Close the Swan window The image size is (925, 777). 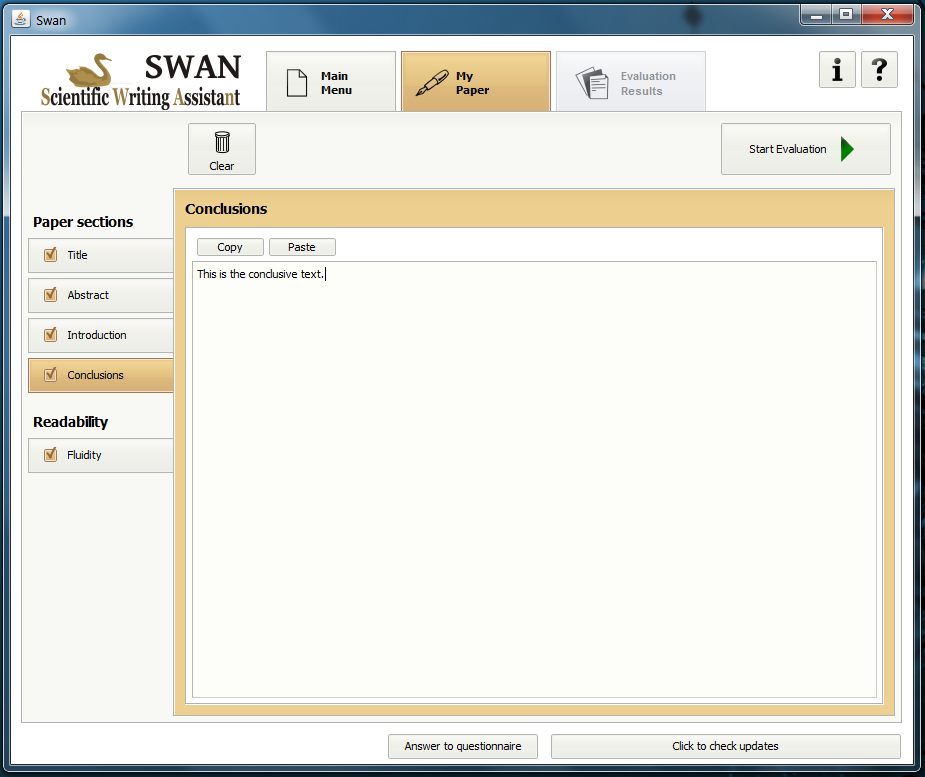click(887, 15)
